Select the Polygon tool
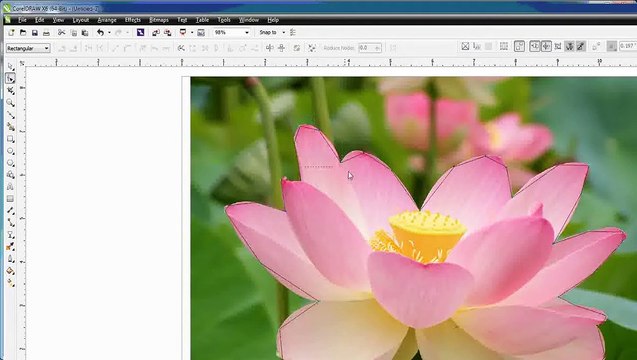The width and height of the screenshot is (637, 360). [11, 163]
